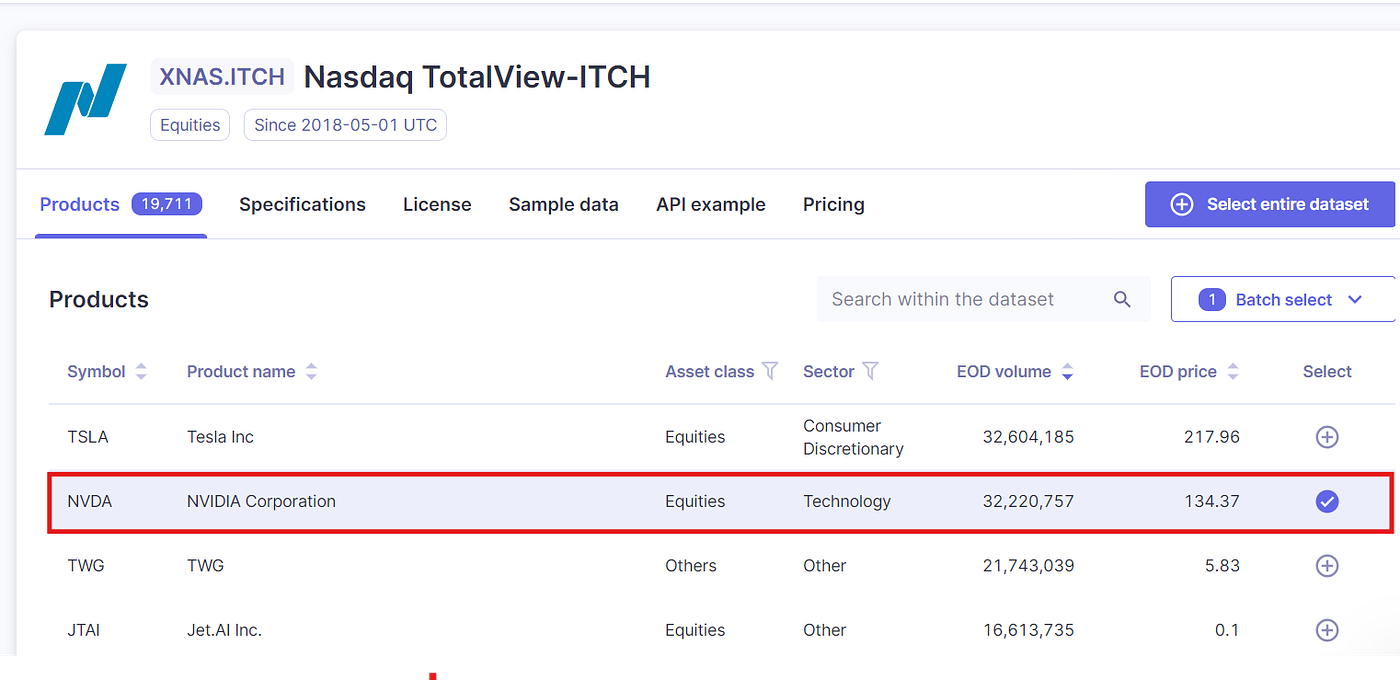Screen dimensions: 1400x681
Task: Click the Equities tag under the title
Action: click(x=190, y=125)
